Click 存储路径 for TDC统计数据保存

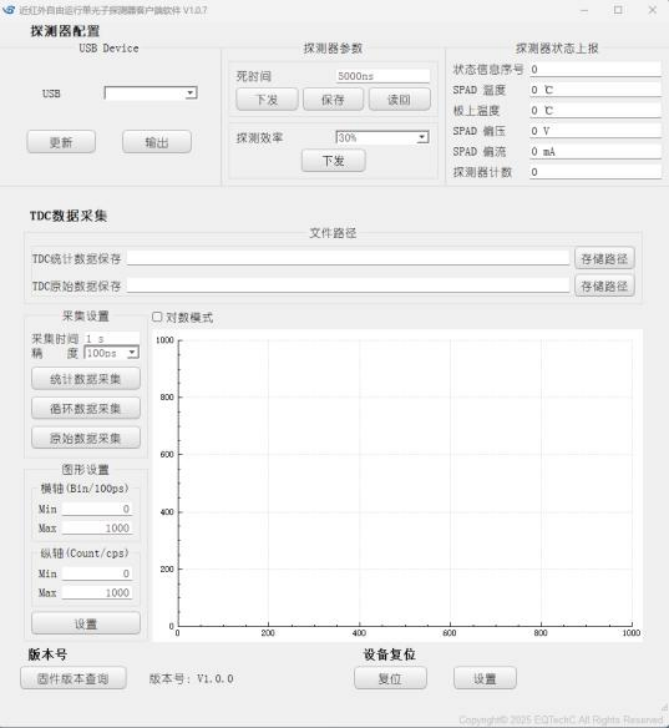(x=604, y=259)
